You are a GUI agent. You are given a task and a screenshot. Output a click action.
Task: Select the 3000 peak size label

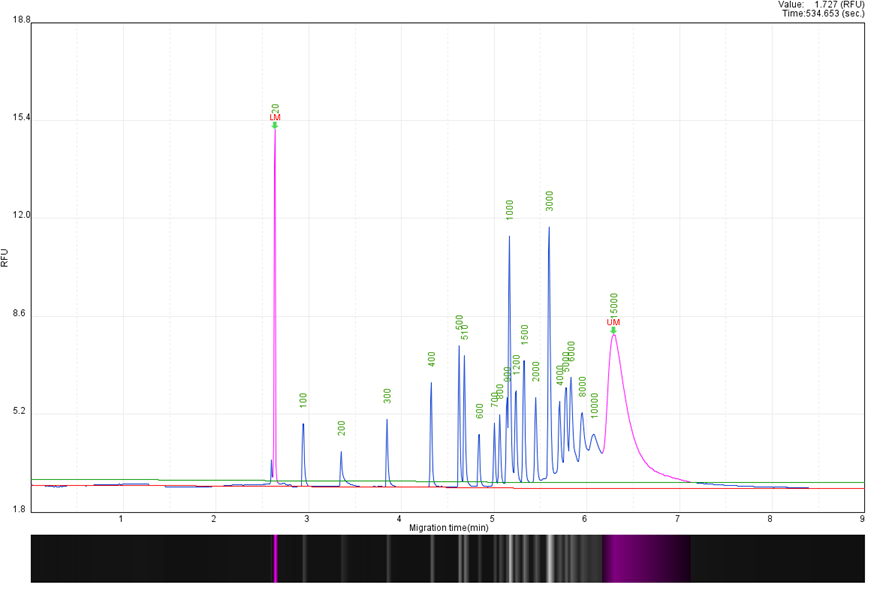549,200
